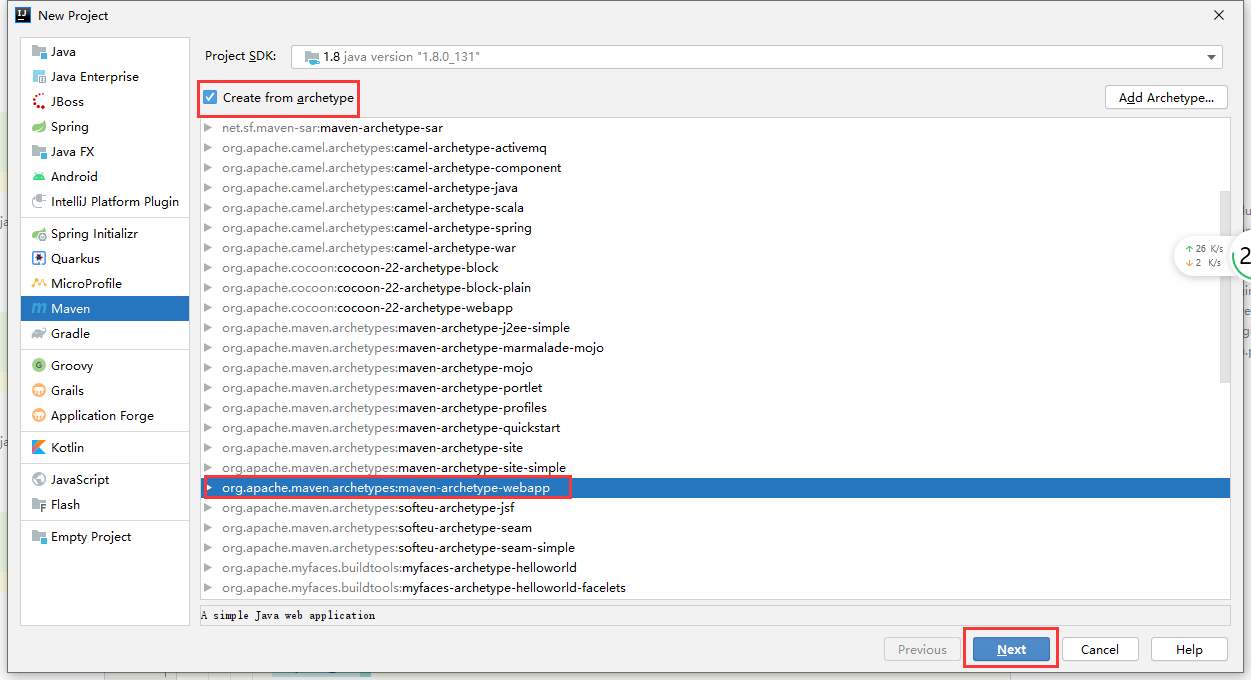This screenshot has height=680, width=1251.
Task: Select maven-archetype-marmalade-mojo row
Action: (715, 348)
